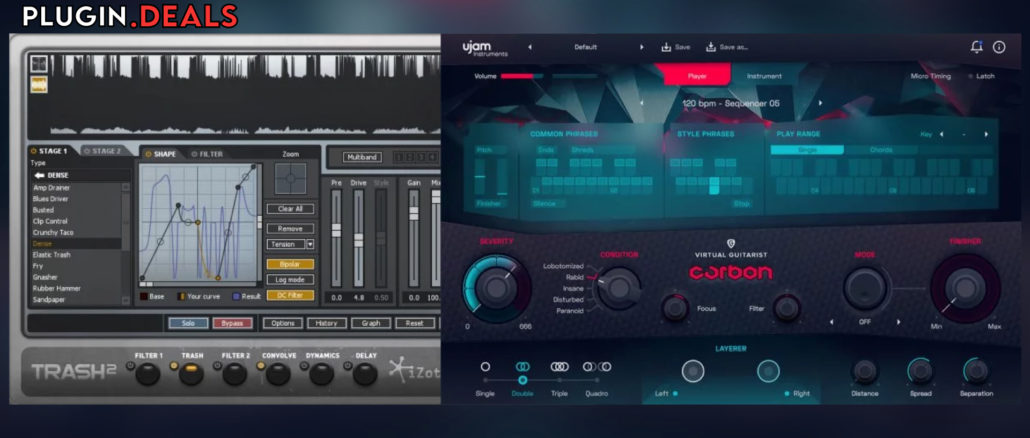Click the Spread knob
Image resolution: width=1030 pixels, height=438 pixels.
pyautogui.click(x=920, y=372)
